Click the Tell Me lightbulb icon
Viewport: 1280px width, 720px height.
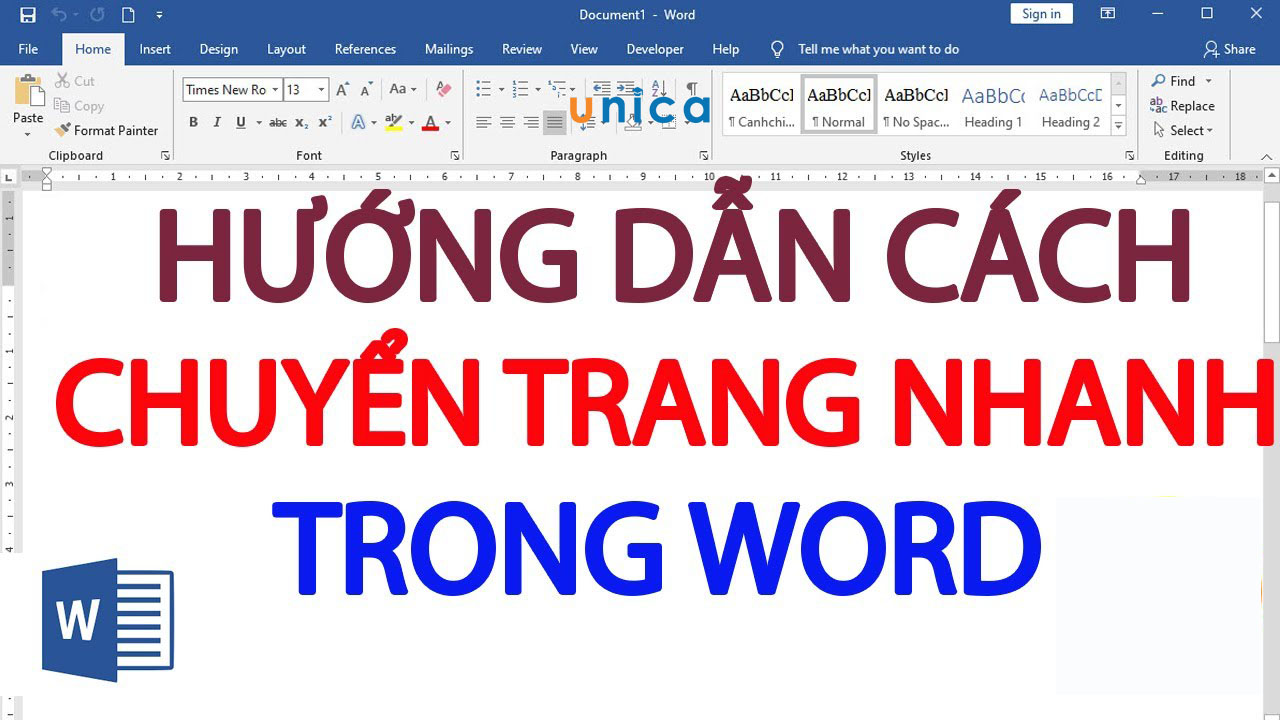(777, 49)
